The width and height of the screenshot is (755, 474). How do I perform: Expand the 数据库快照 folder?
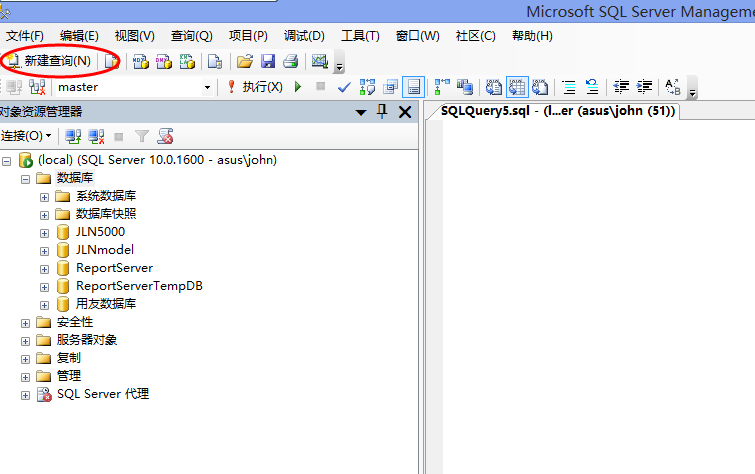(x=44, y=215)
